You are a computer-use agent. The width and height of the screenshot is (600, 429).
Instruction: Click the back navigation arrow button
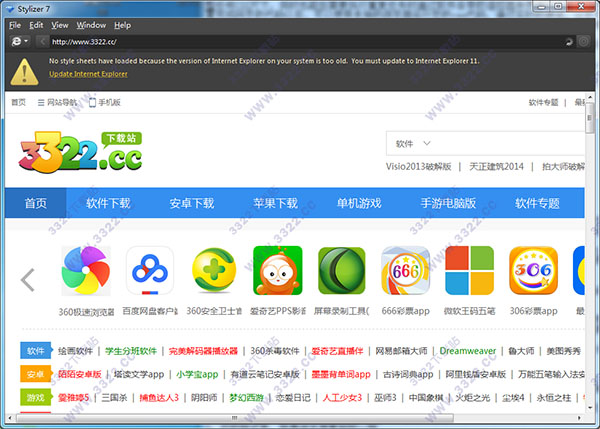(x=42, y=41)
